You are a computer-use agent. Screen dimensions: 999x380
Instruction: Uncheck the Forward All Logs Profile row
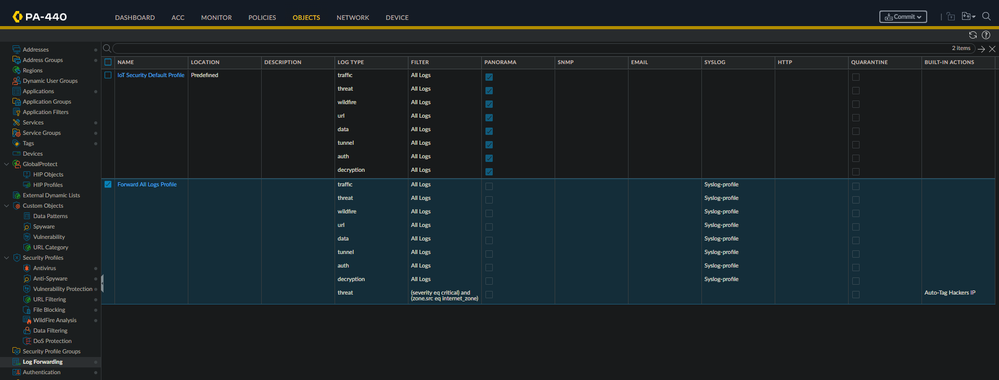point(108,184)
